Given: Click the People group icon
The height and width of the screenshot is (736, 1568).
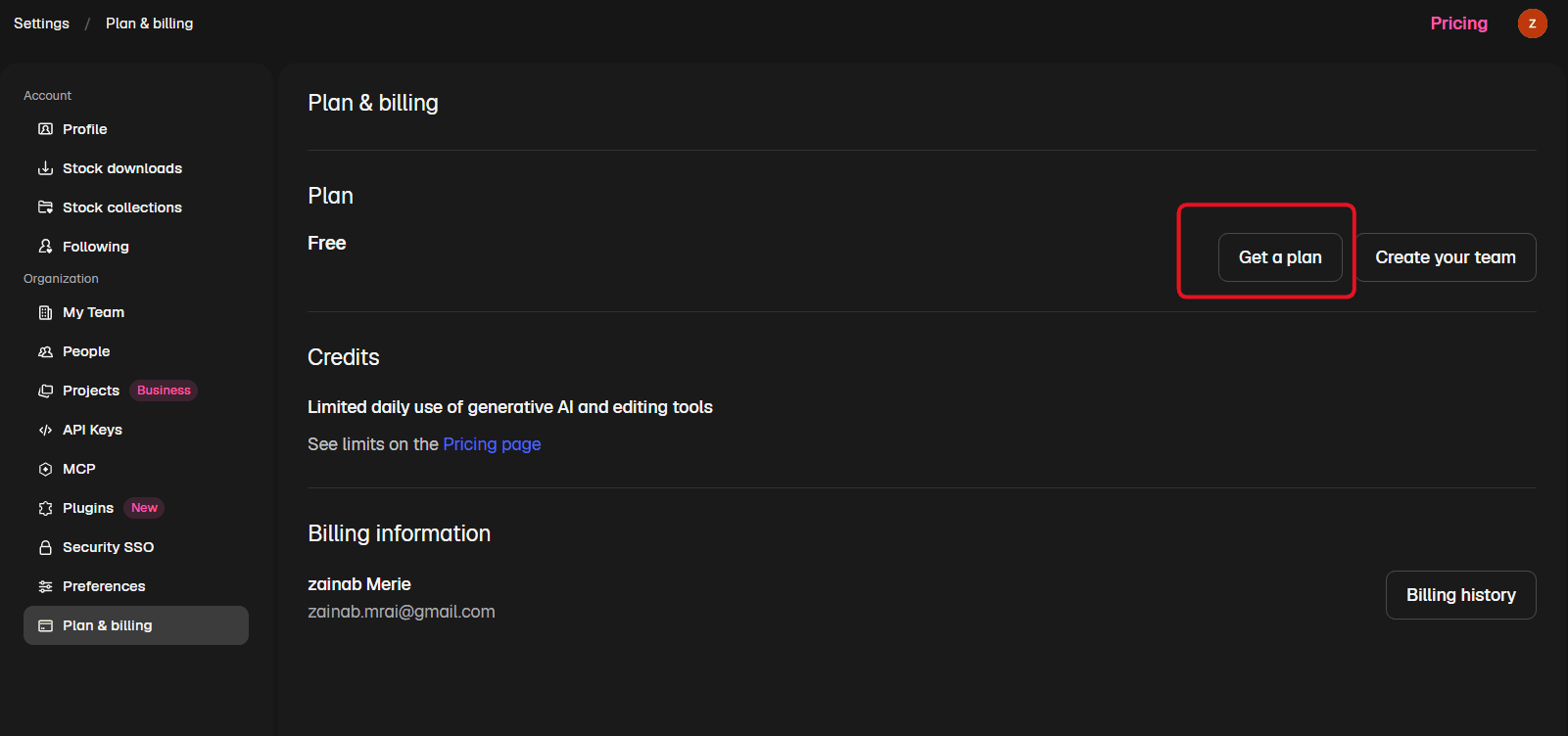Looking at the screenshot, I should [45, 351].
